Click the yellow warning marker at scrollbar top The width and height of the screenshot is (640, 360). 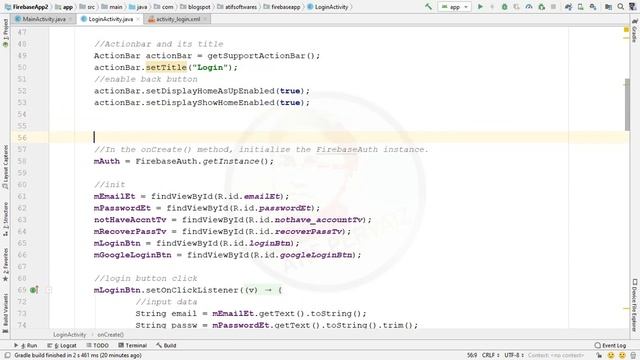627,30
